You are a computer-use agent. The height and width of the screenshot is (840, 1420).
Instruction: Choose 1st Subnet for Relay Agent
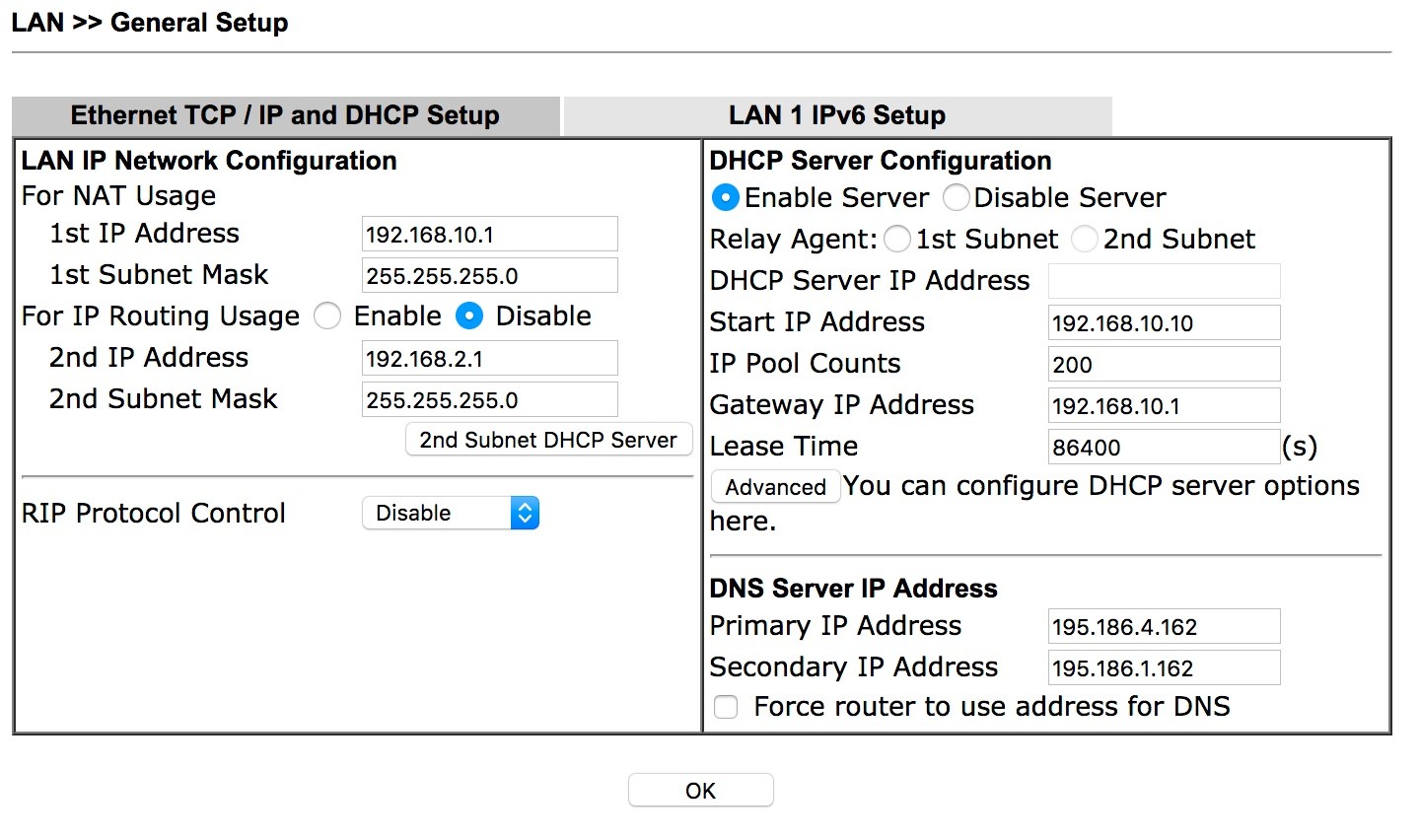(896, 240)
